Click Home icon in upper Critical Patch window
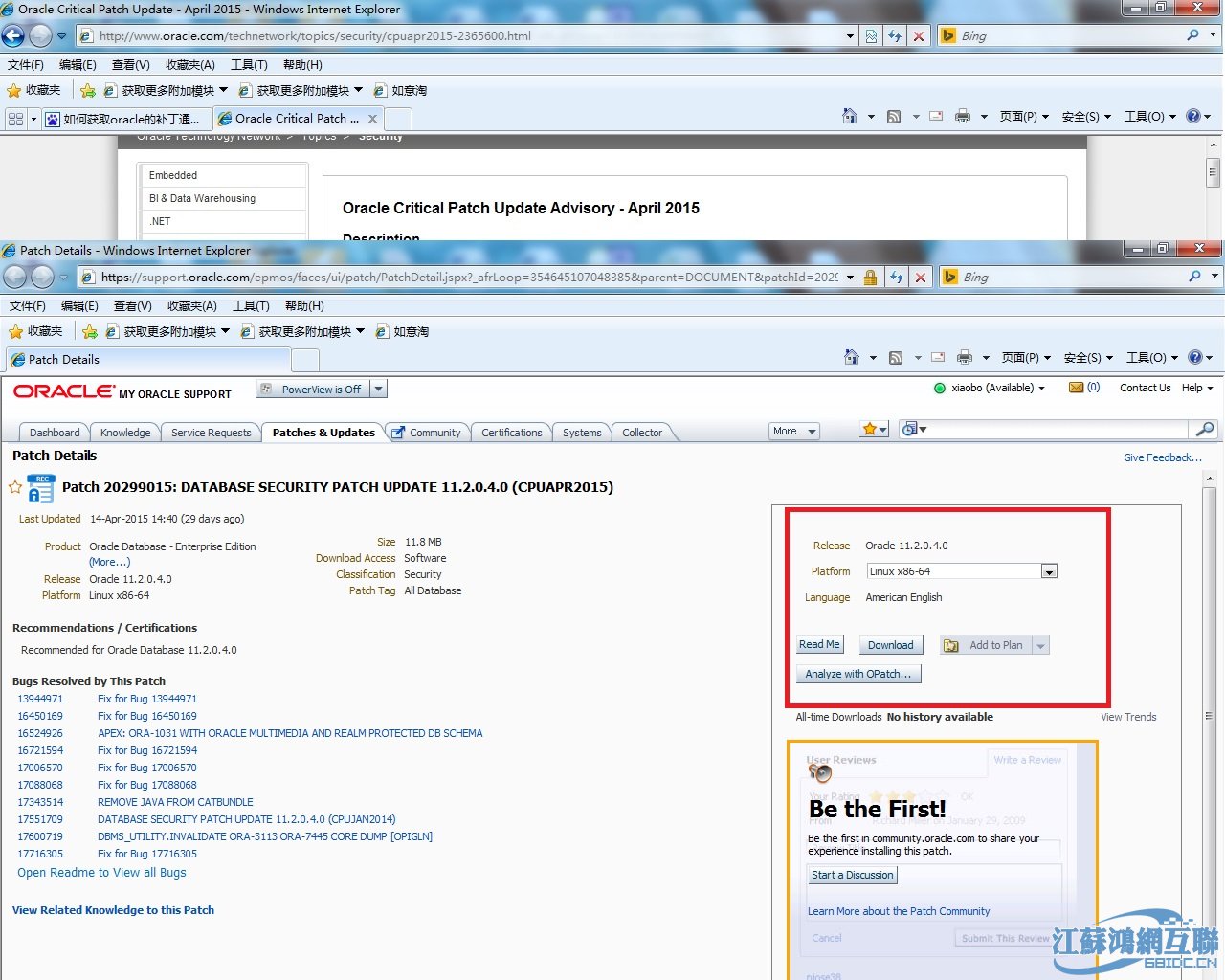 (850, 116)
